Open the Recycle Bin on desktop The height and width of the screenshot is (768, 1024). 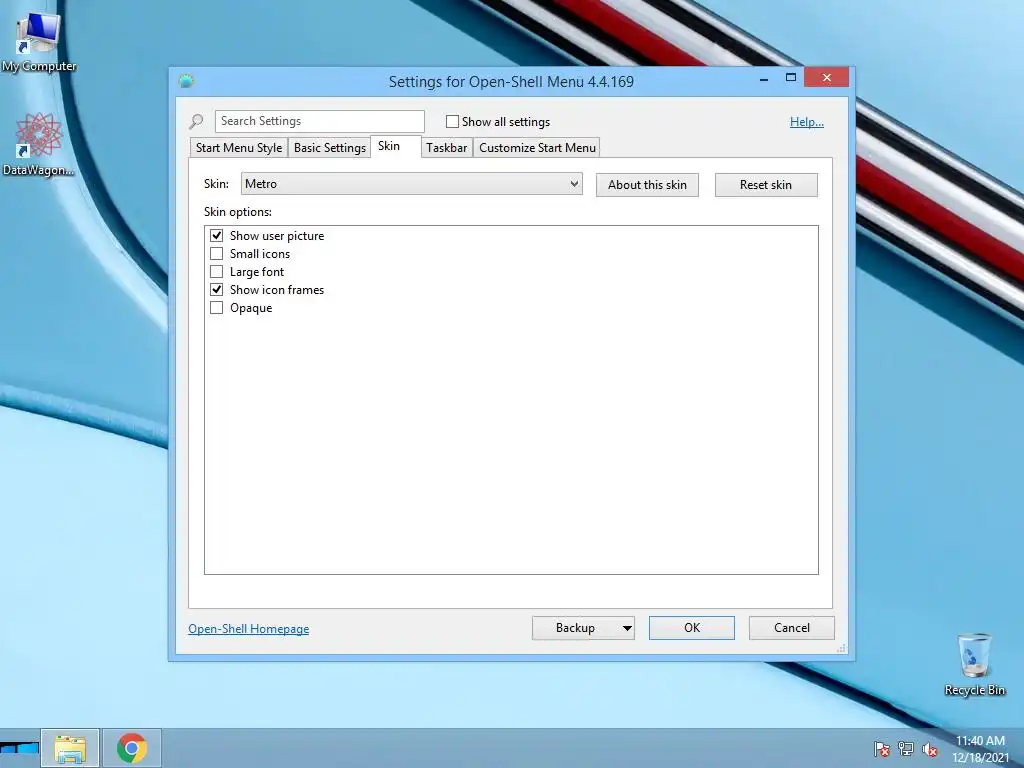974,664
